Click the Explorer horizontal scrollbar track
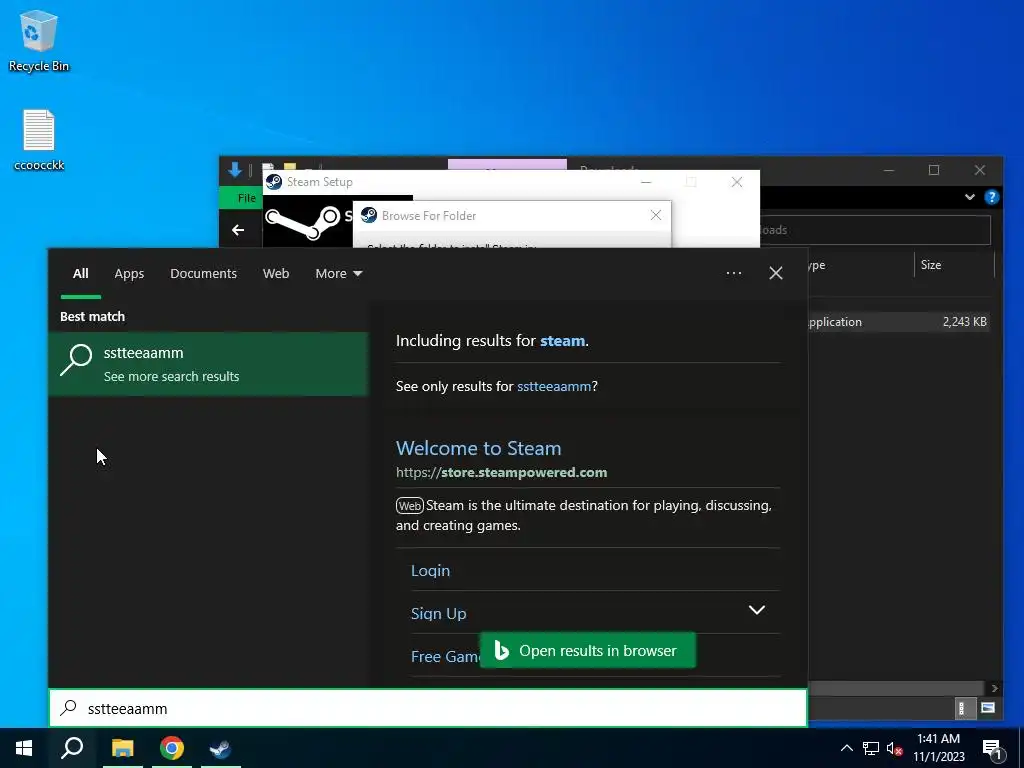1024x768 pixels. (x=895, y=688)
